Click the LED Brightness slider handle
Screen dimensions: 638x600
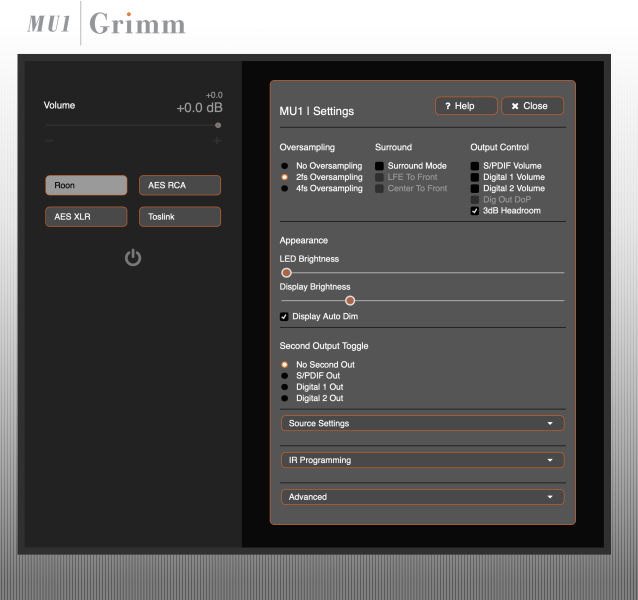286,273
